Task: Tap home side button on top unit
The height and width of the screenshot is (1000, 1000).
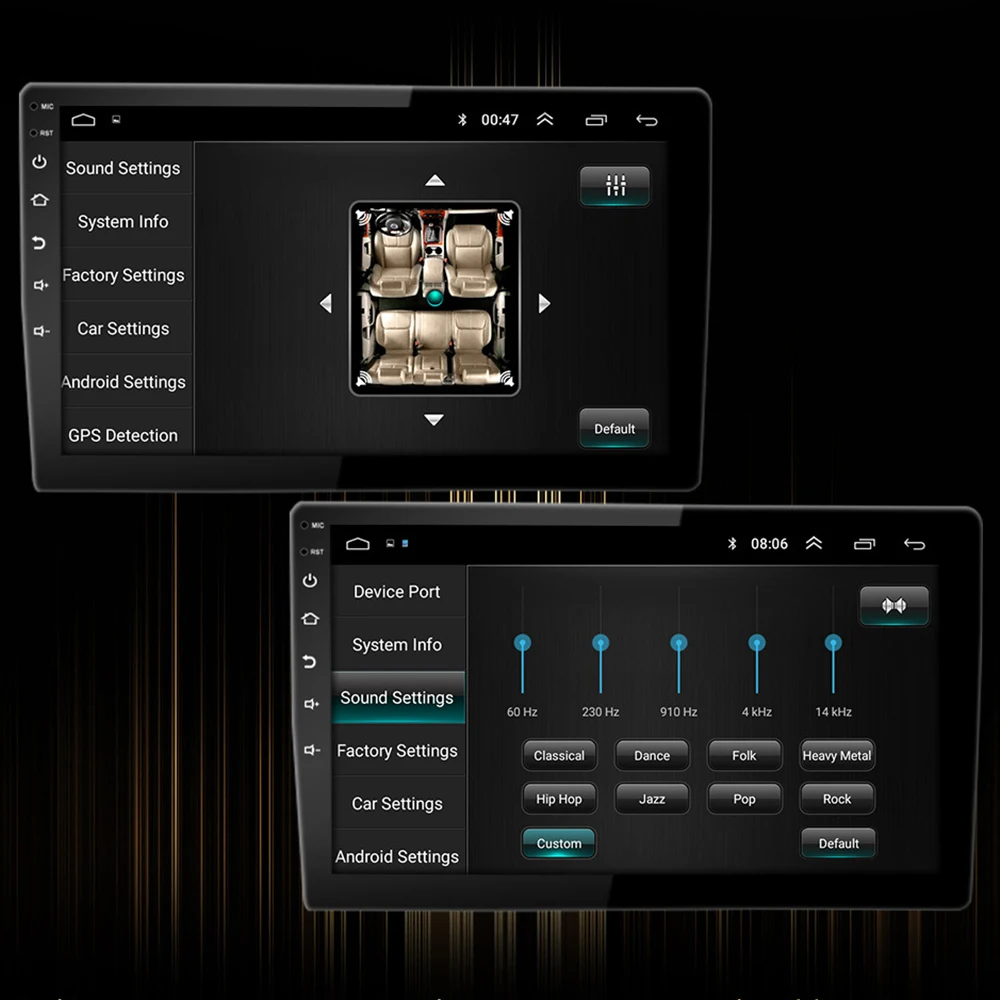Action: [x=40, y=200]
